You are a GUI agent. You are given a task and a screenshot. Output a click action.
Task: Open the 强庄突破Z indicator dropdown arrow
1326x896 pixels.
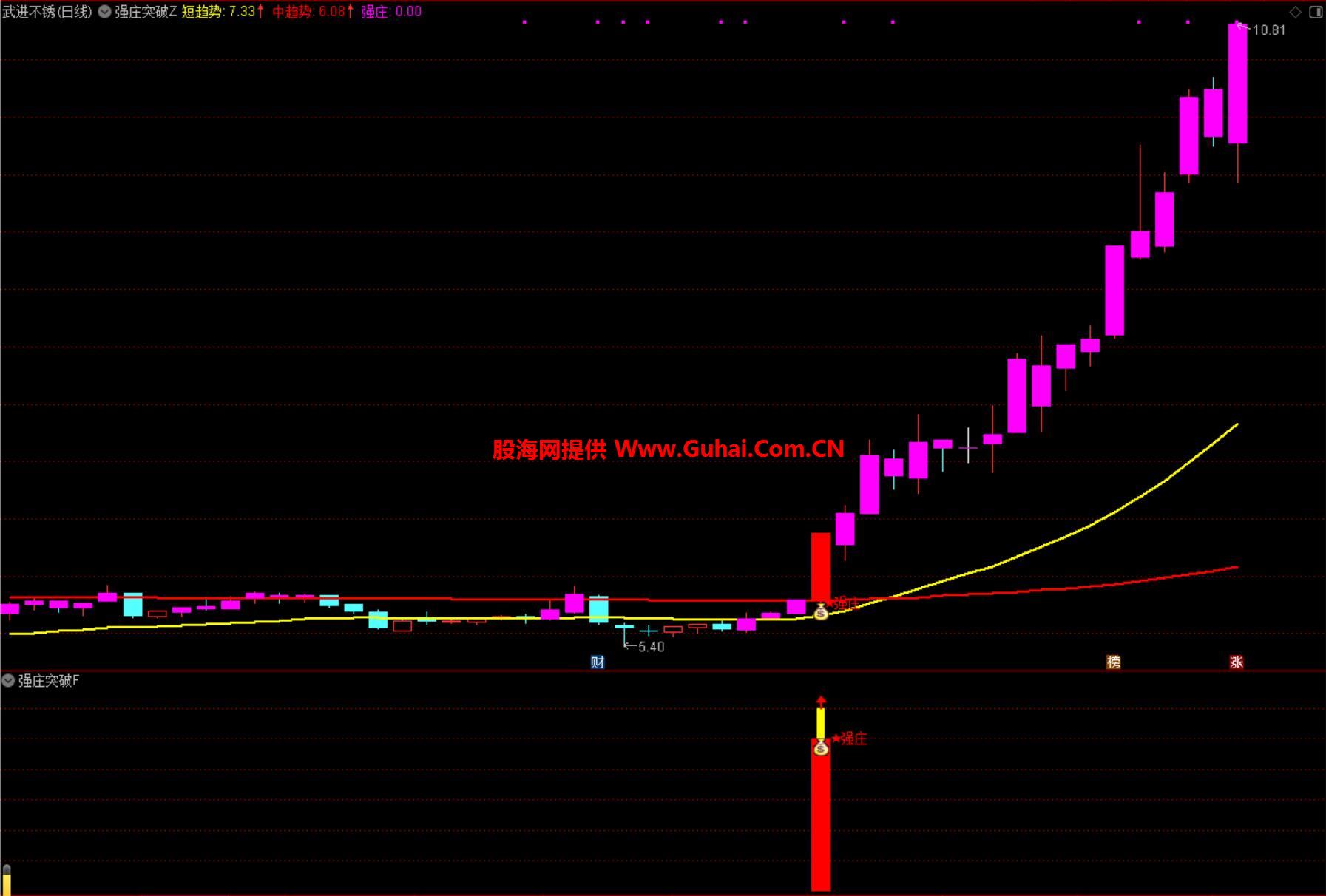(x=105, y=12)
